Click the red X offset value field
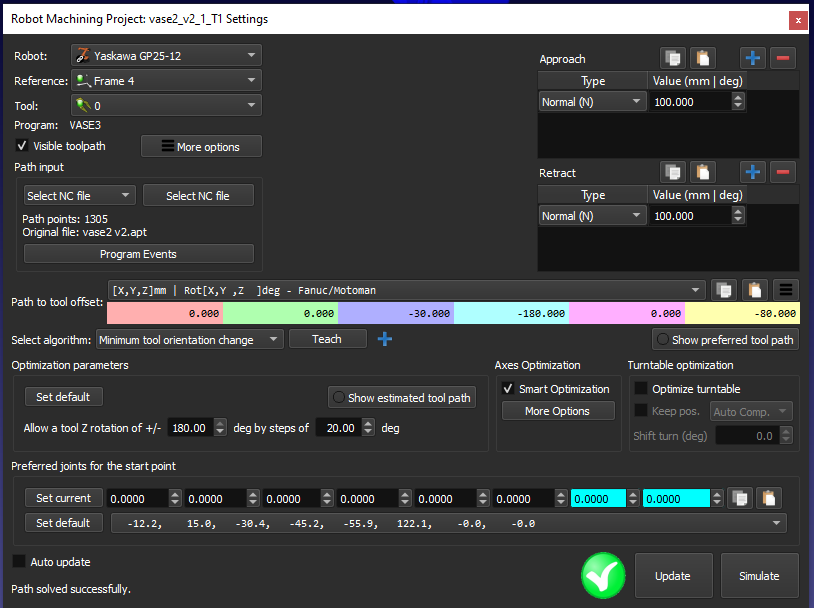814x608 pixels. tap(164, 313)
